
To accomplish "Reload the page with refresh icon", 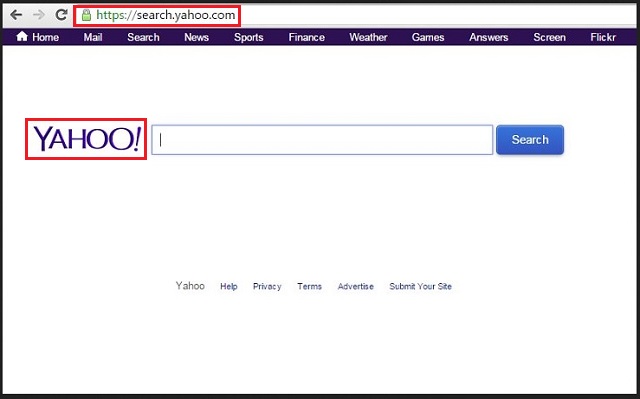I will pyautogui.click(x=61, y=15).
